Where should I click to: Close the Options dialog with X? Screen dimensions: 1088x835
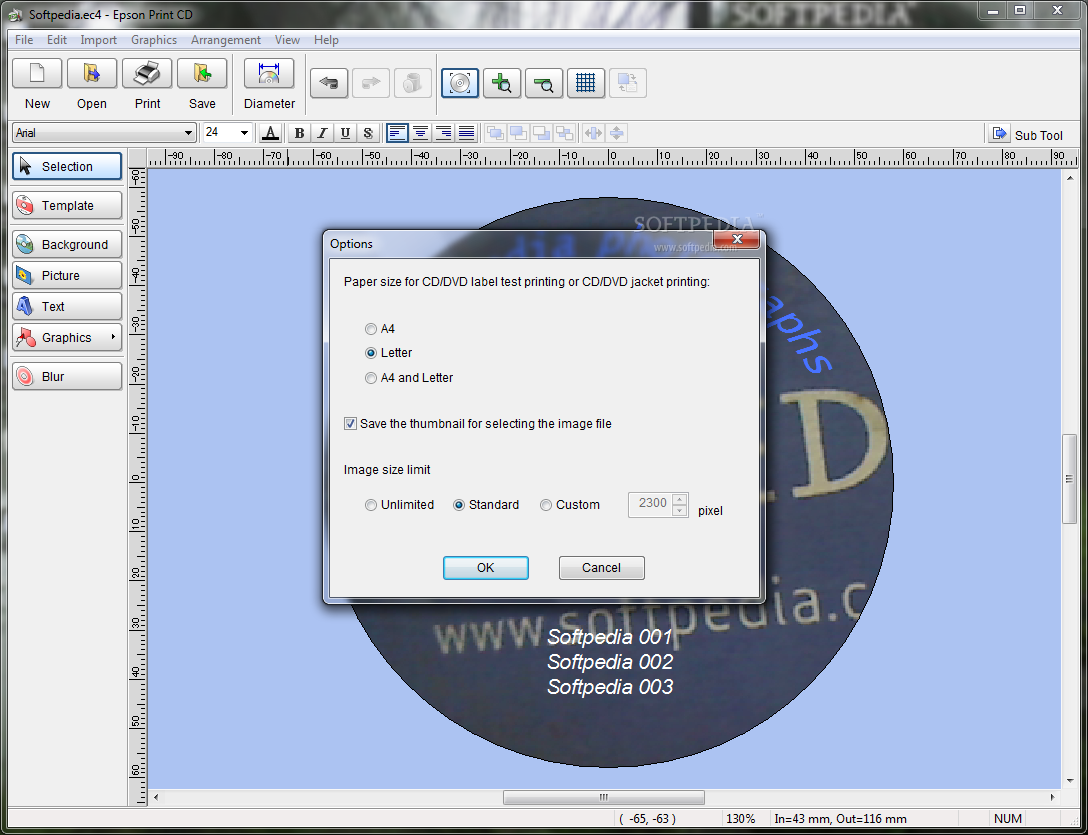pos(737,239)
